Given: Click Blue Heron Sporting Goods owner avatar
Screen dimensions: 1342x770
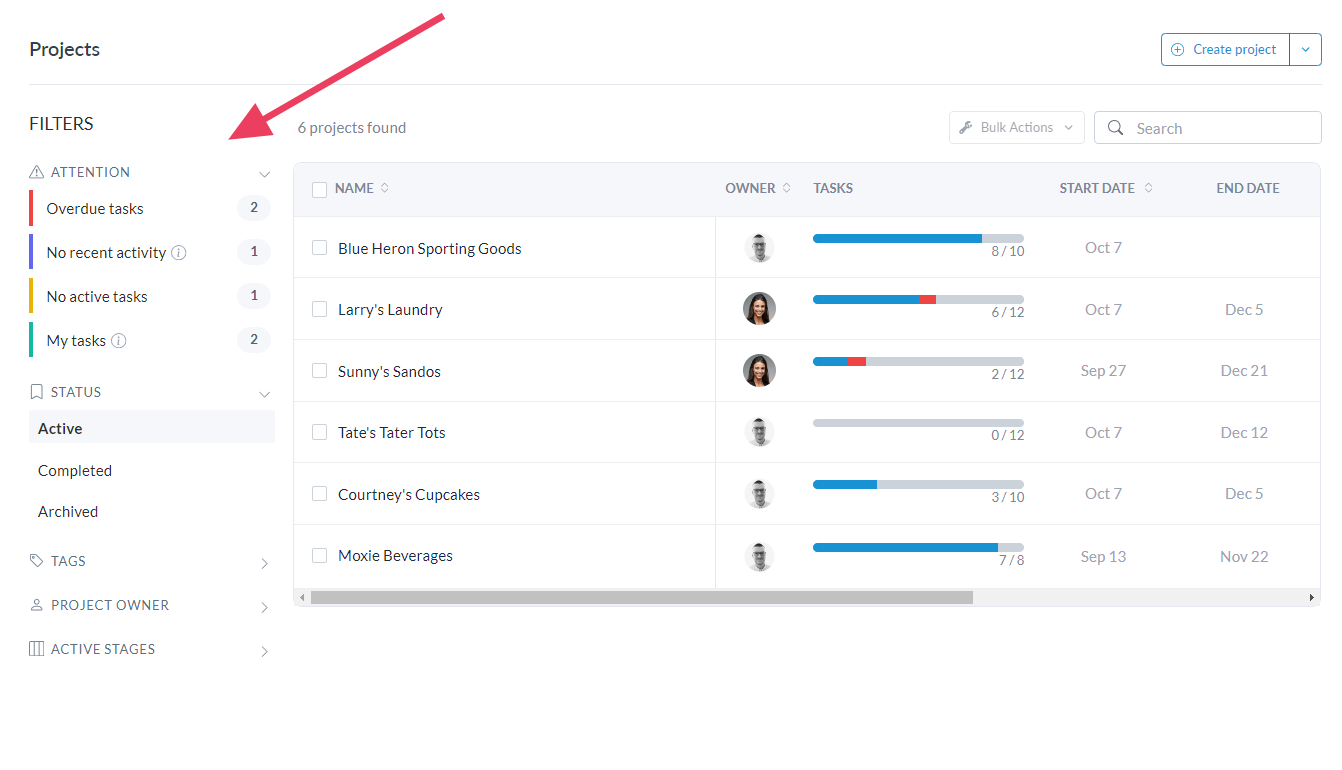Looking at the screenshot, I should (x=759, y=248).
